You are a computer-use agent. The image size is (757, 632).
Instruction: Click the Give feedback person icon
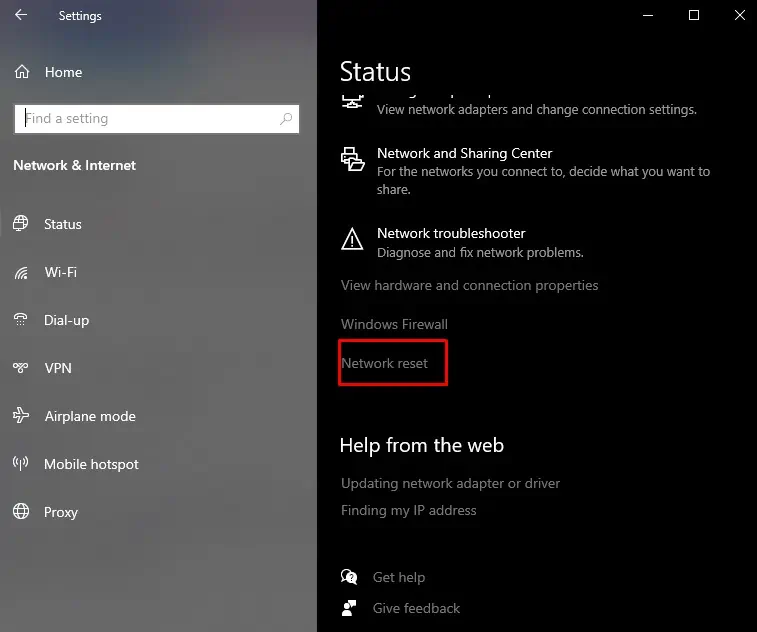[349, 608]
